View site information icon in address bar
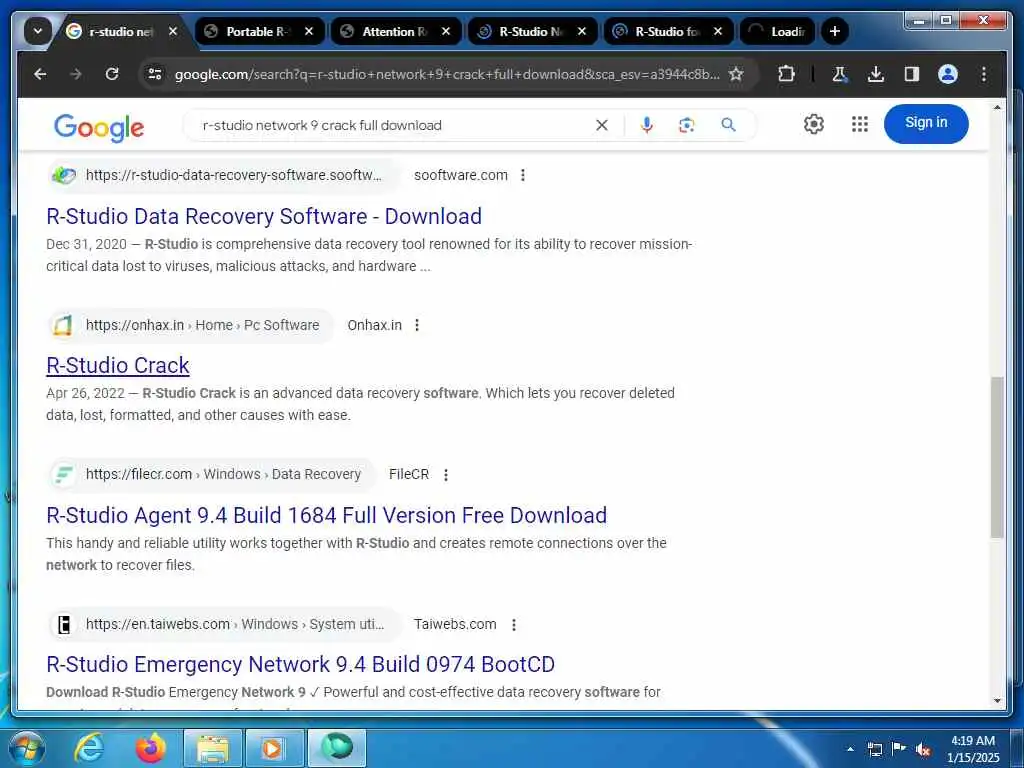This screenshot has width=1024, height=768. coord(155,74)
